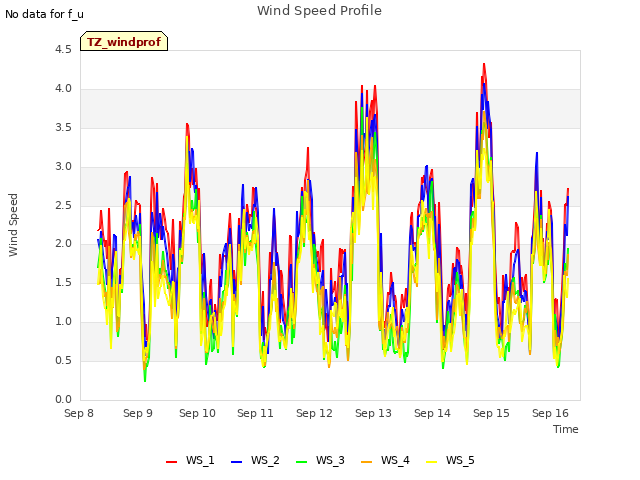Screen dimensions: 640x480
Task: Click the WS_5 yellow legend swatch
Action: point(431,461)
